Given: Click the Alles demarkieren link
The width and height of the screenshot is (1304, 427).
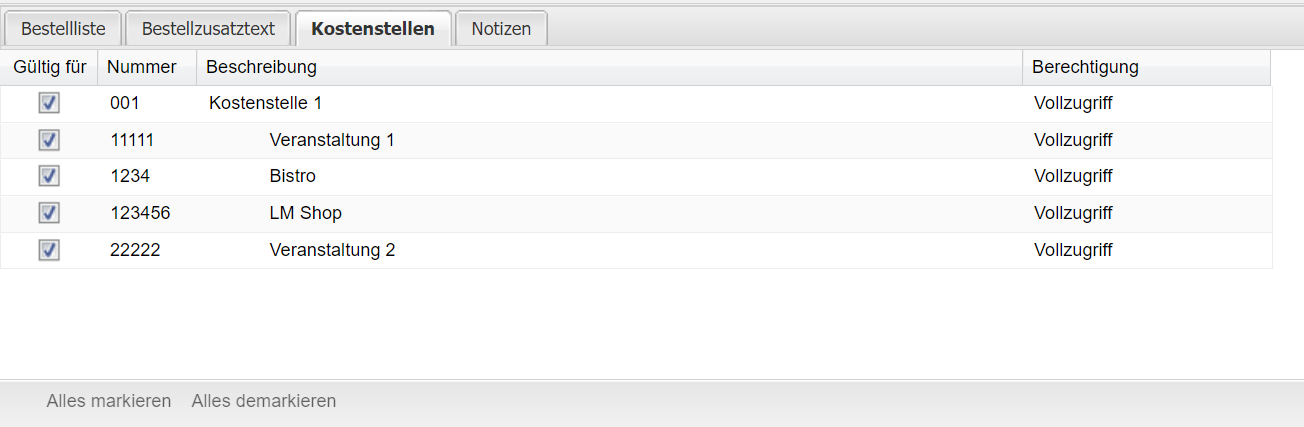Looking at the screenshot, I should point(264,401).
